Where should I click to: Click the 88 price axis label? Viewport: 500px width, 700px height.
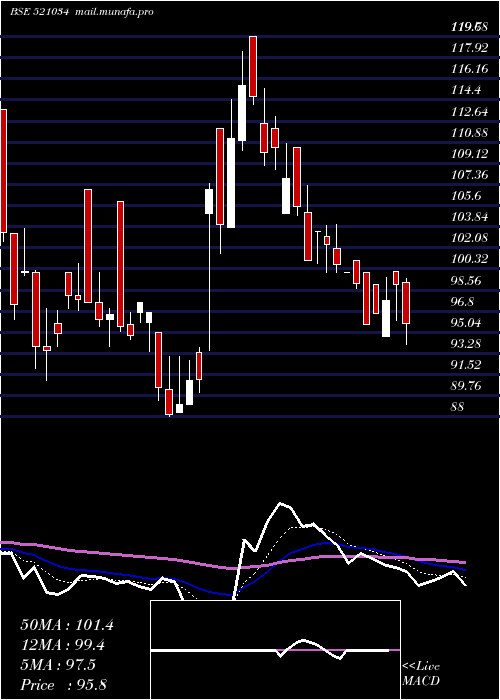click(x=458, y=407)
